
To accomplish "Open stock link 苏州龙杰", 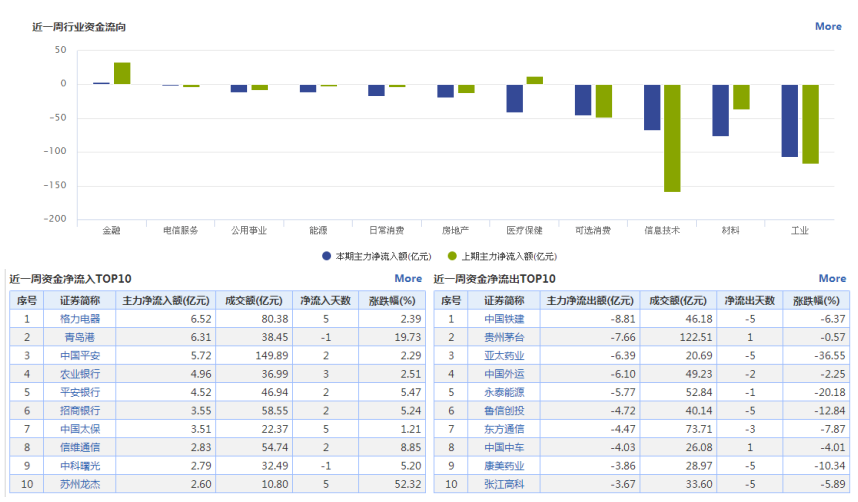I will (x=80, y=484).
